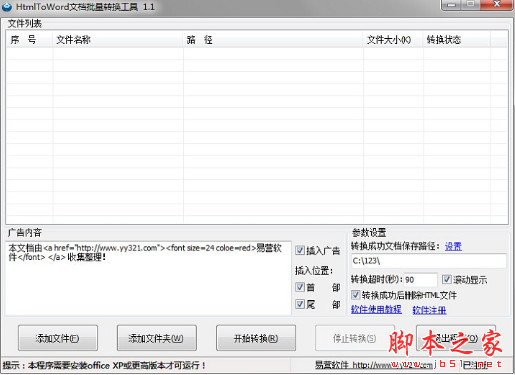Image resolution: width=515 pixels, height=375 pixels.
Task: Minimize the HtmlToWord window
Action: point(452,5)
